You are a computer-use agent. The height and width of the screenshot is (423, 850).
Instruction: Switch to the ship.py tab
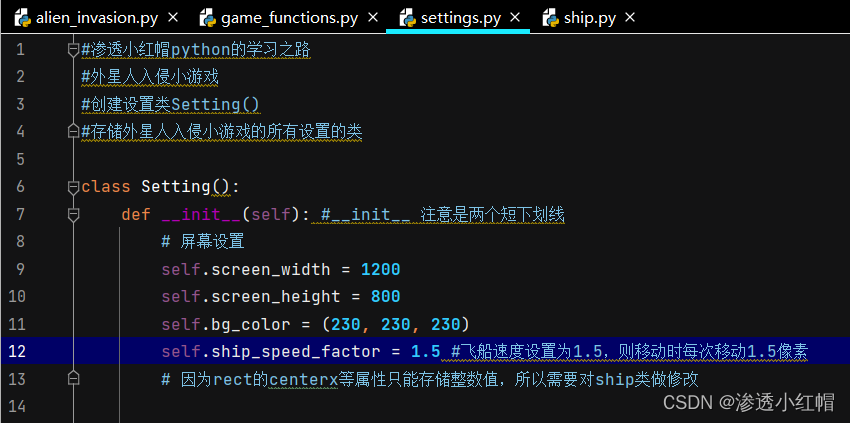click(589, 18)
